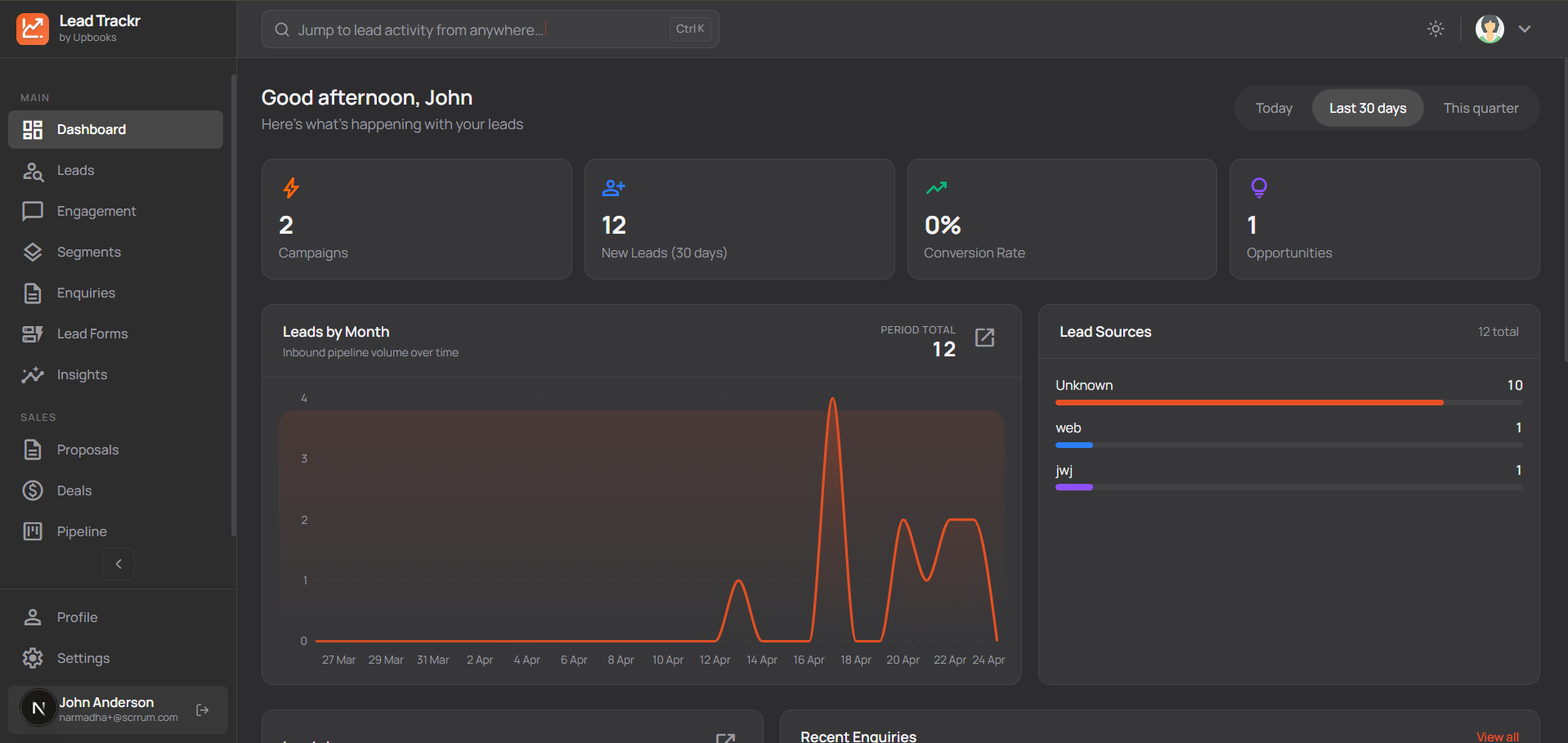Open Proposals in Sales menu
Viewport: 1568px width, 743px height.
tap(87, 450)
